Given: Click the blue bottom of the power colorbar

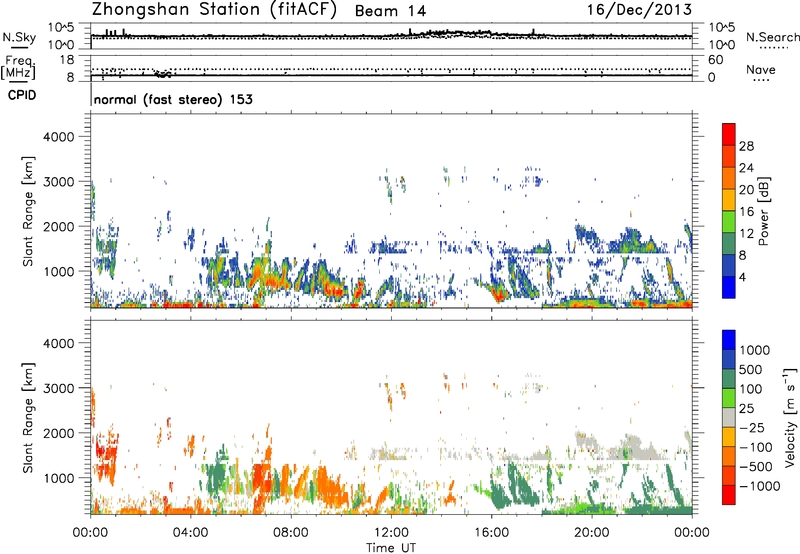Looking at the screenshot, I should [x=729, y=287].
